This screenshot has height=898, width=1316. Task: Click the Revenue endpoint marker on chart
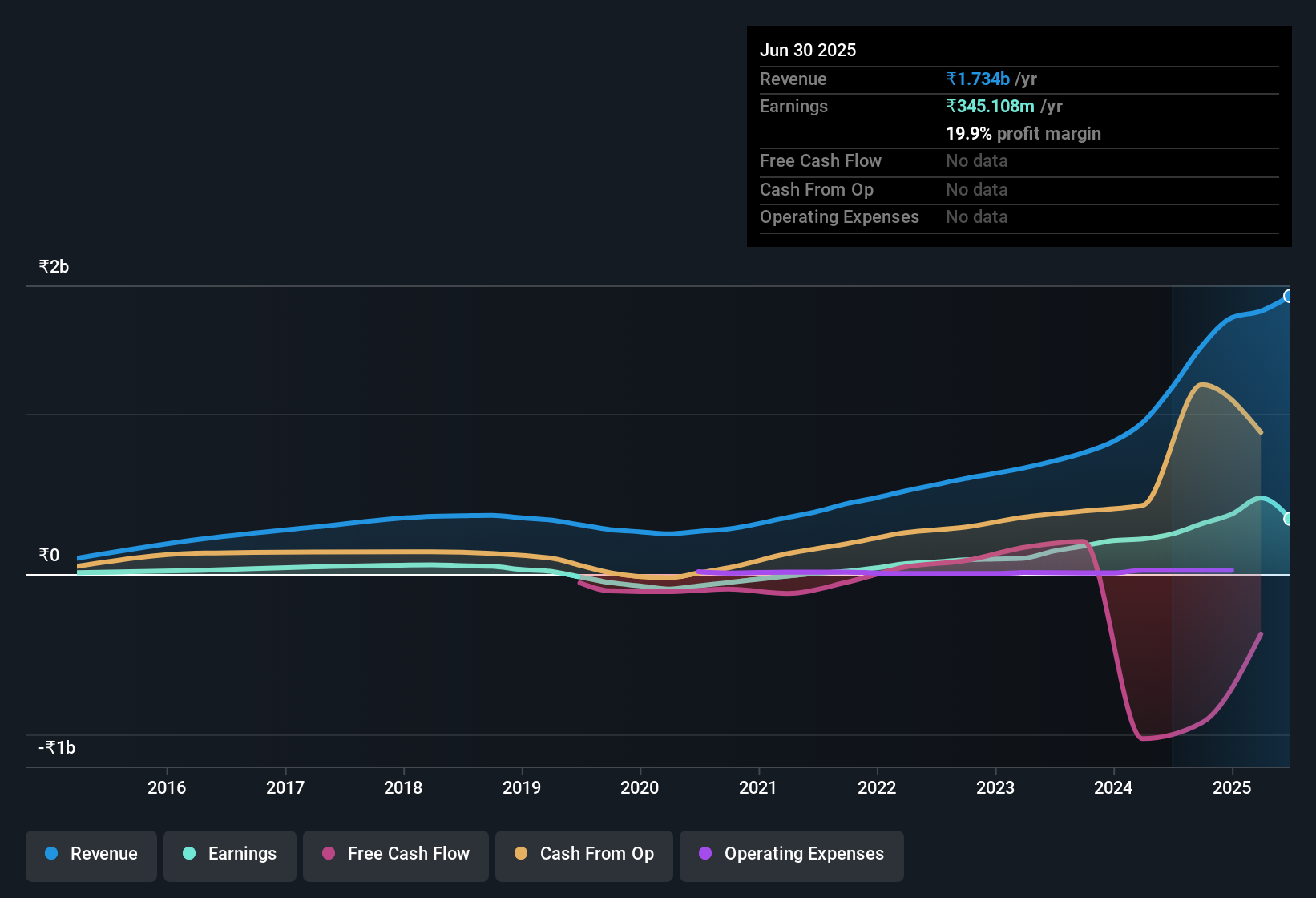[x=1289, y=297]
